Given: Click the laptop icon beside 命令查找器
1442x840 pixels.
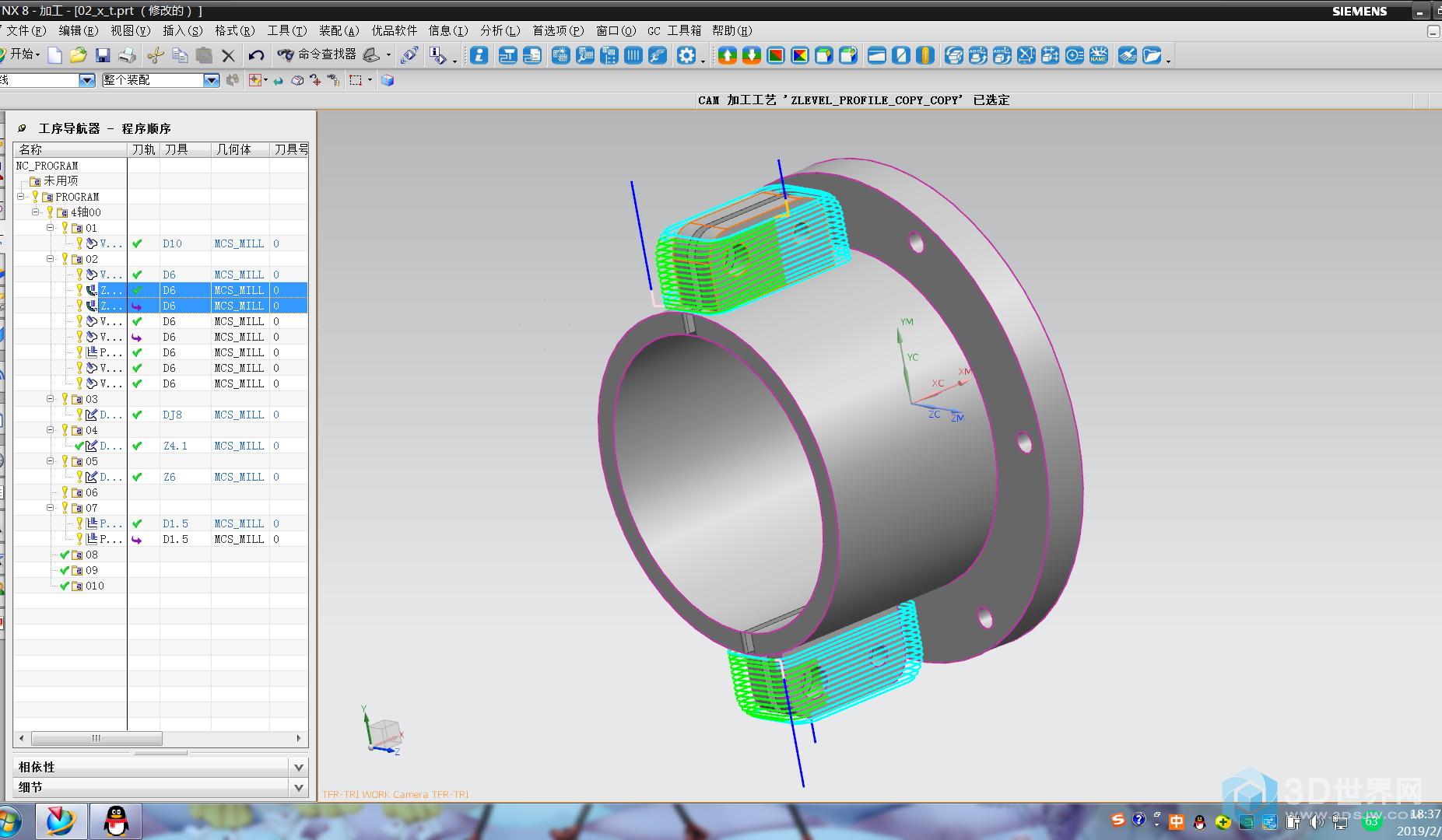Looking at the screenshot, I should 372,54.
